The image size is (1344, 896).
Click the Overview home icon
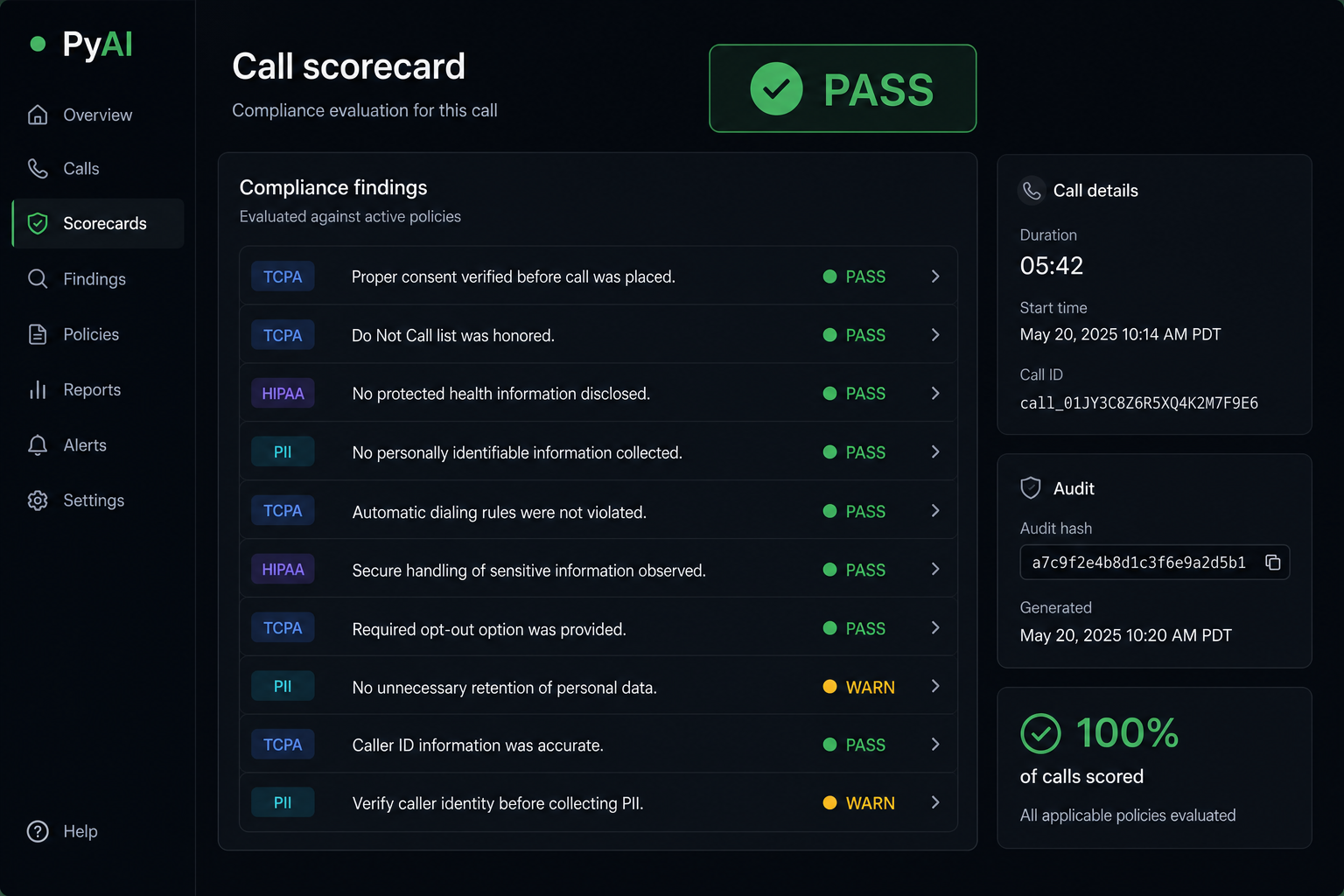(x=38, y=115)
